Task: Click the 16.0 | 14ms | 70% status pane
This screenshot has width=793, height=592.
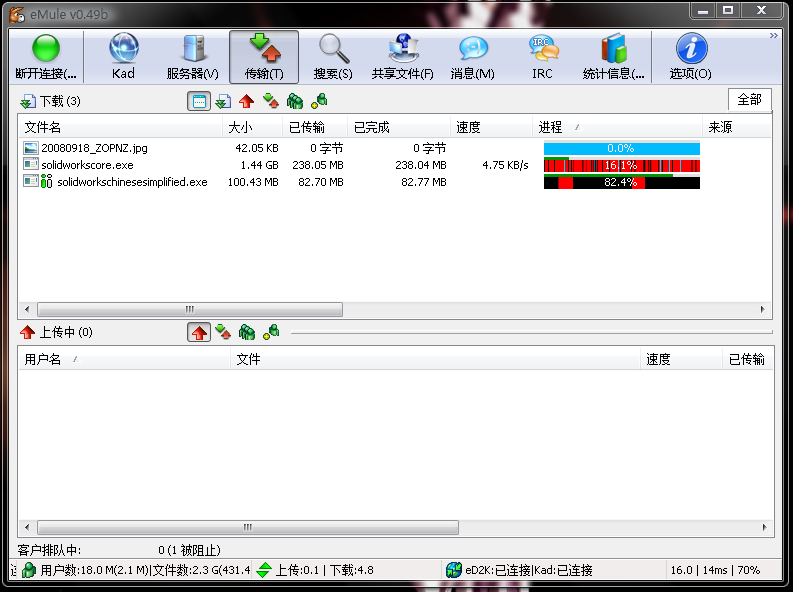Action: pos(715,570)
